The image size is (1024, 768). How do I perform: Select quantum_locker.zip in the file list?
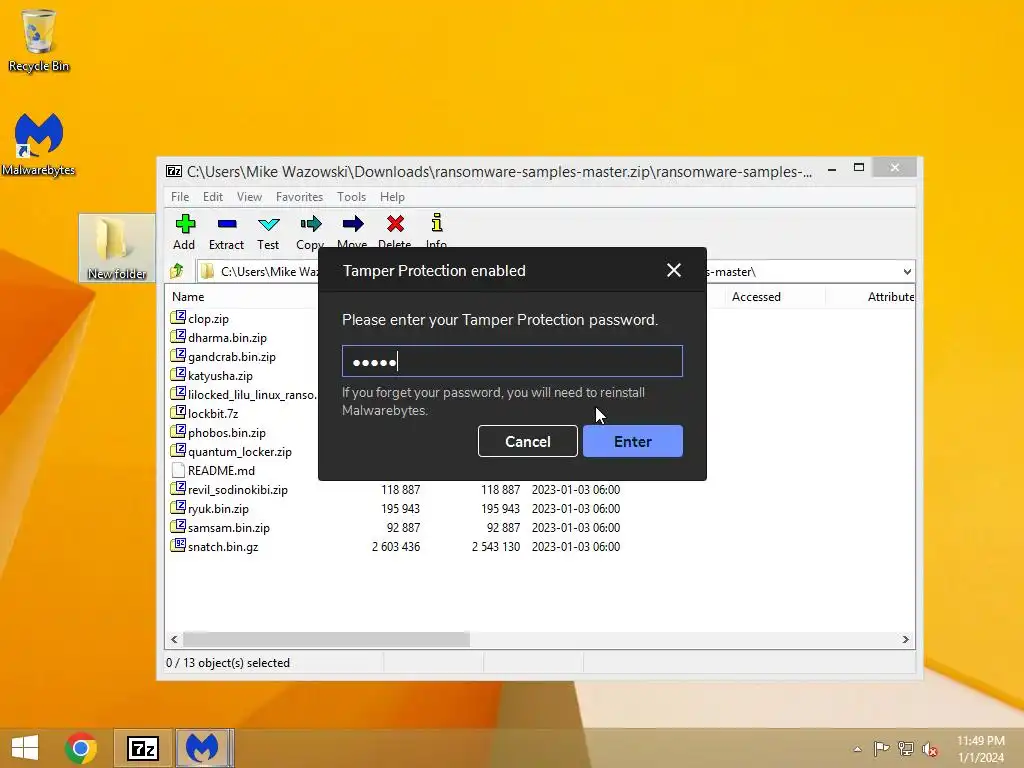240,451
